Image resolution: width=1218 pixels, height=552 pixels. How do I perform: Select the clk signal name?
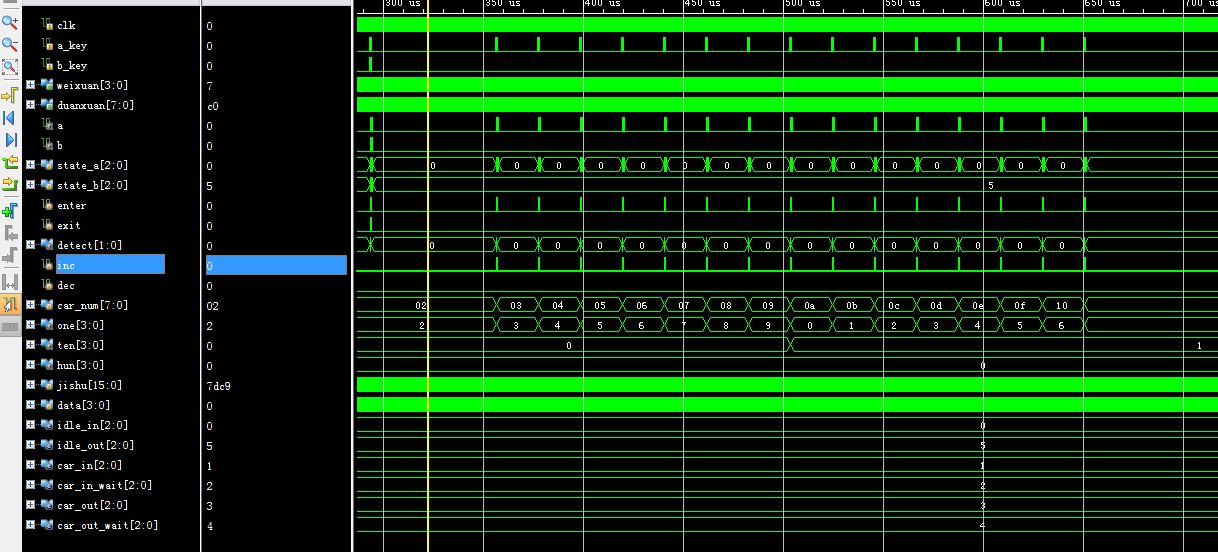65,25
